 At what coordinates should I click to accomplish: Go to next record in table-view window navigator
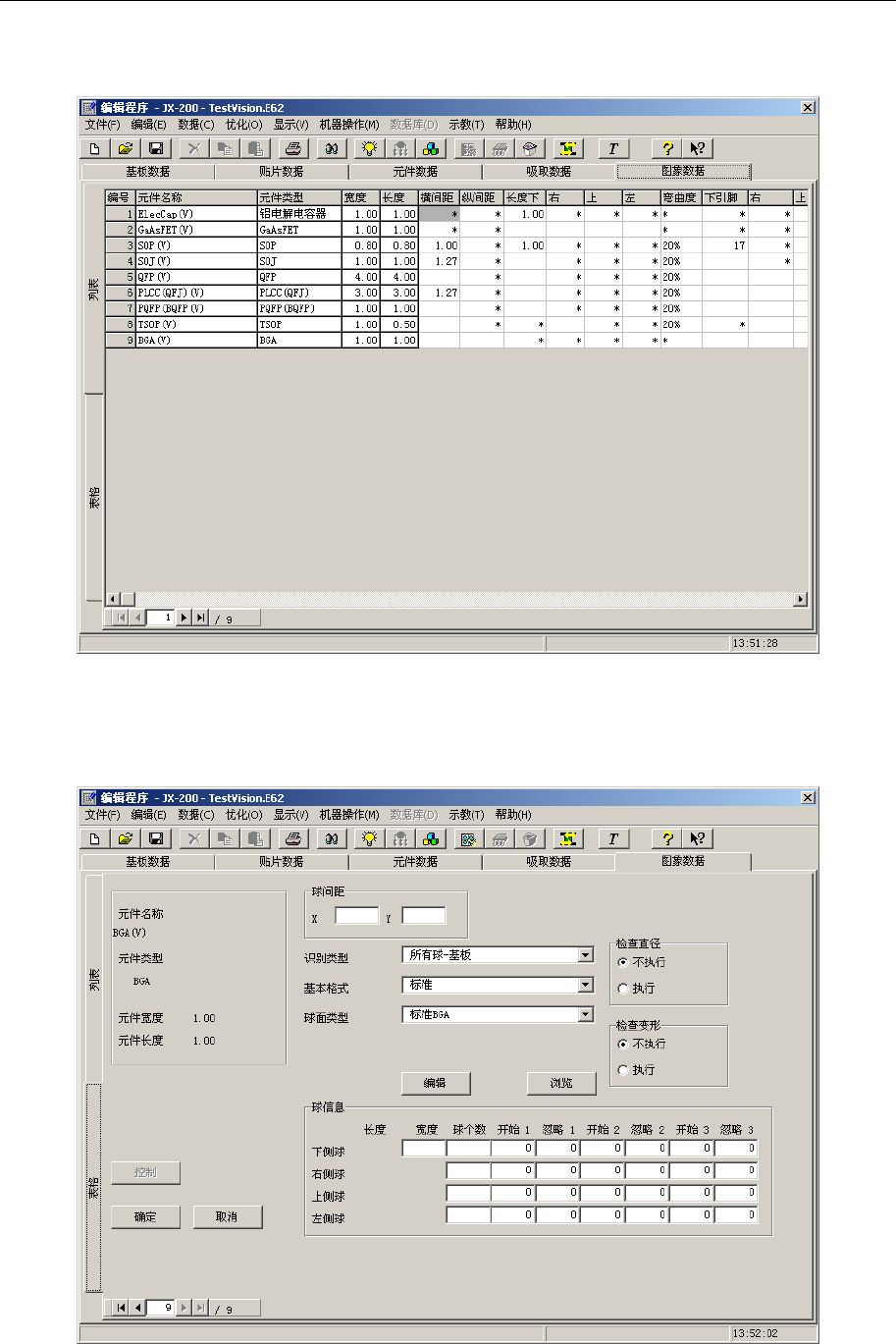click(184, 618)
